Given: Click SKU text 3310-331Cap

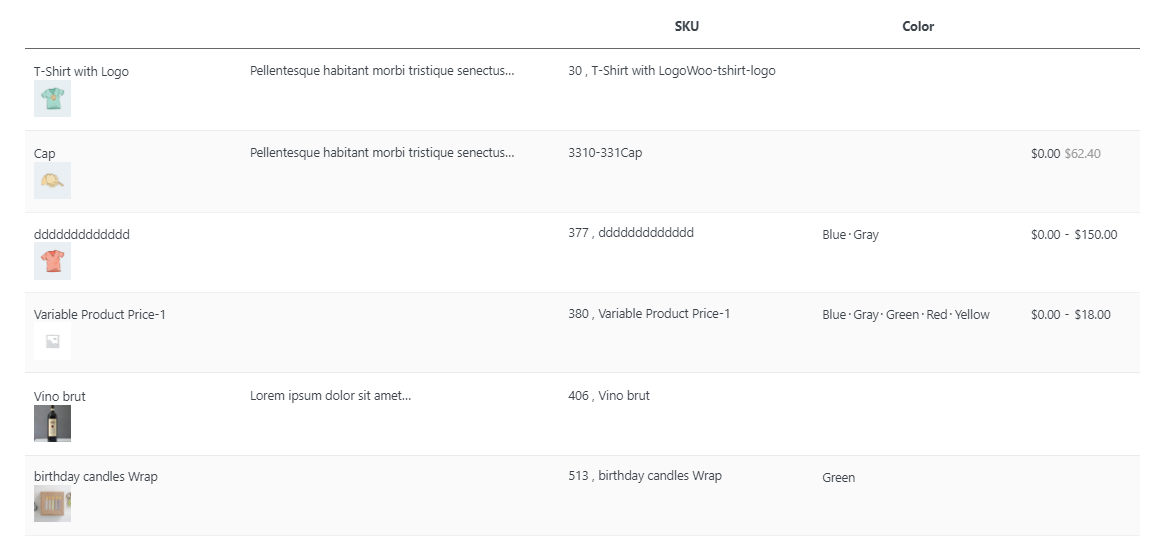Looking at the screenshot, I should (x=605, y=153).
